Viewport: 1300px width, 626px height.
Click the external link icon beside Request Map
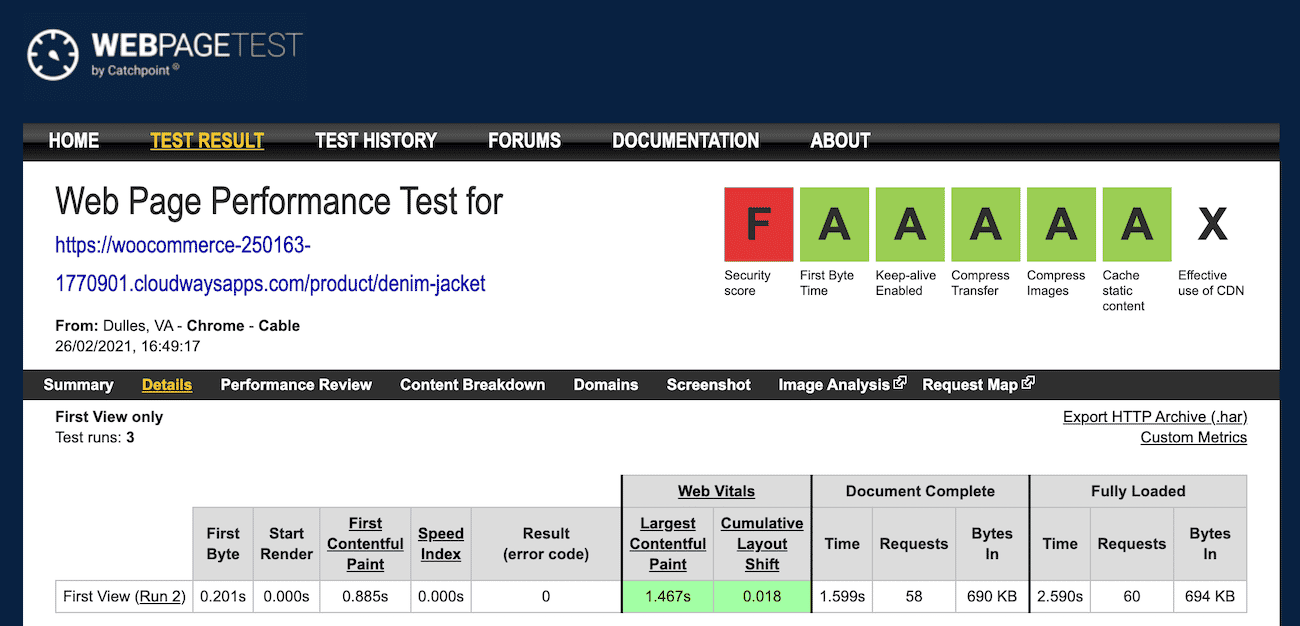click(x=1029, y=383)
